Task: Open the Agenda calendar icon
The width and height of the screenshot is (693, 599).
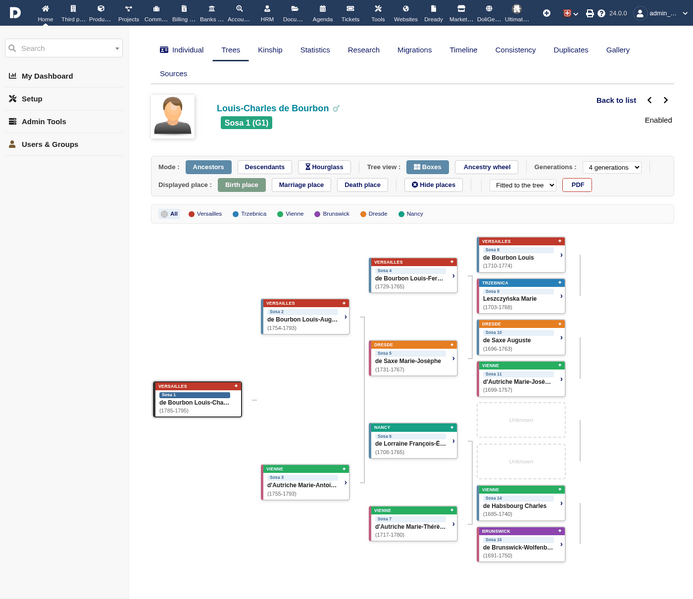Action: [323, 8]
